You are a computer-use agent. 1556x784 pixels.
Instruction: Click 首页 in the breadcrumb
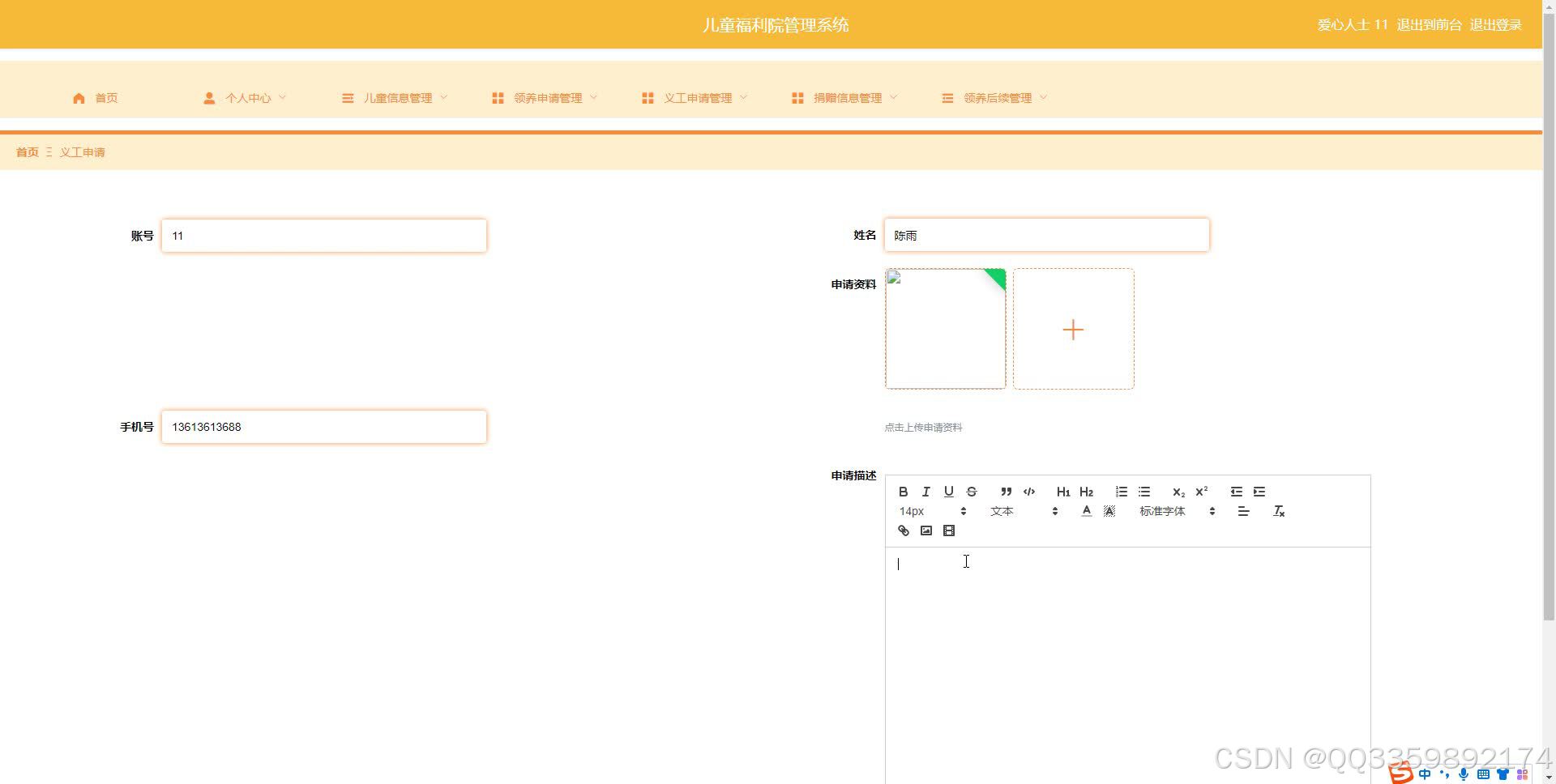pyautogui.click(x=28, y=152)
